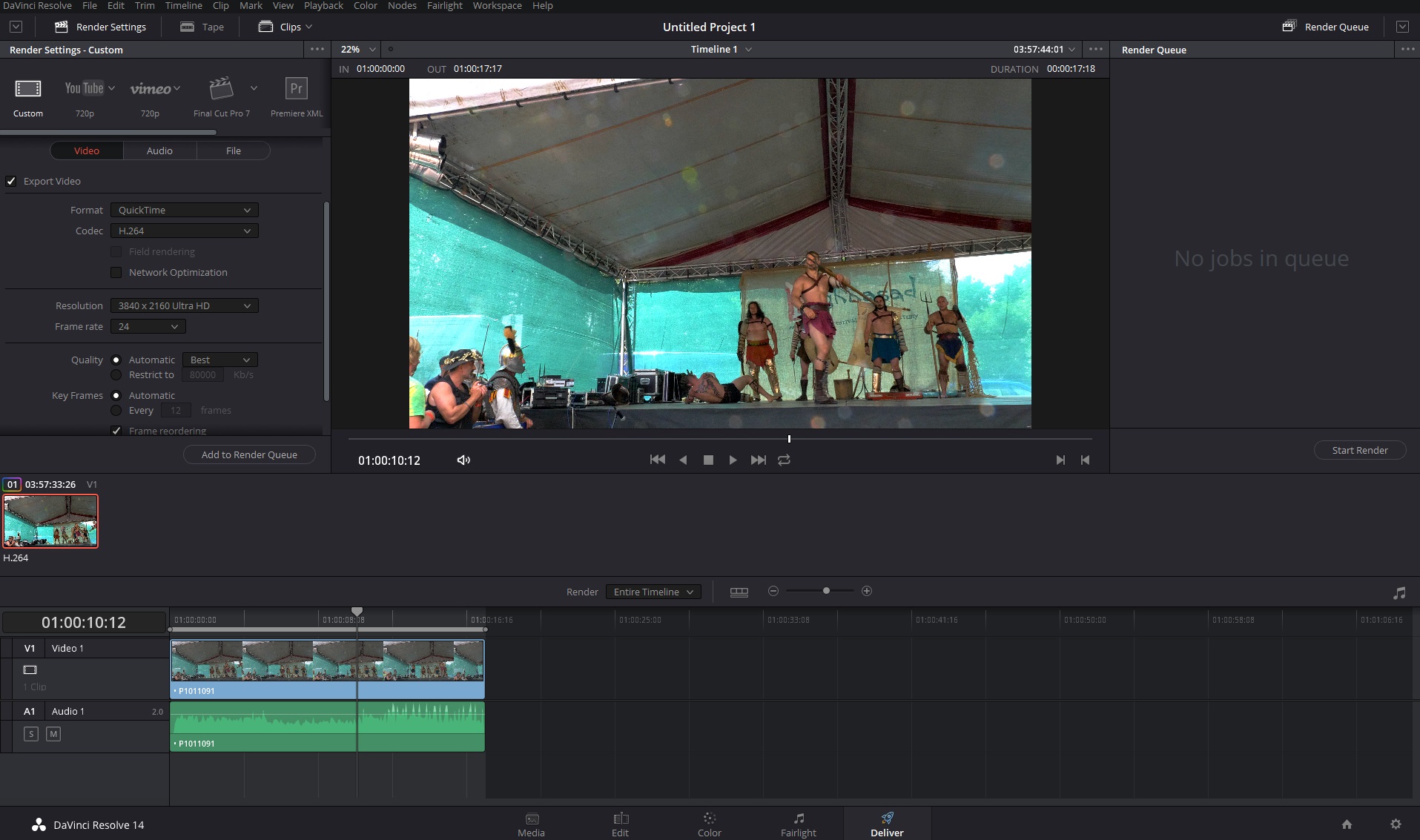Open the Render Entire Timeline dropdown

pyautogui.click(x=653, y=592)
